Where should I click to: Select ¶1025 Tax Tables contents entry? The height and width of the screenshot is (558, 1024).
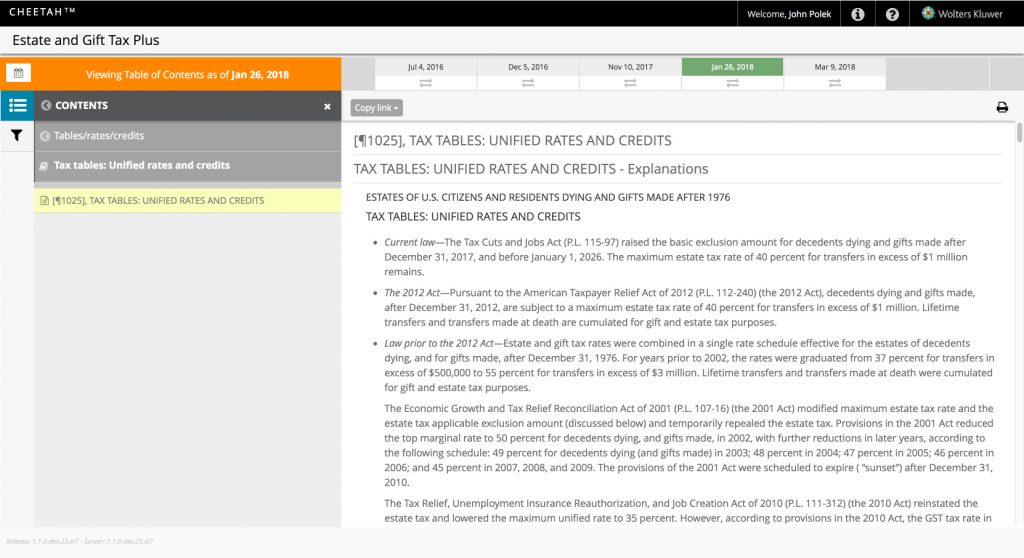coord(187,201)
